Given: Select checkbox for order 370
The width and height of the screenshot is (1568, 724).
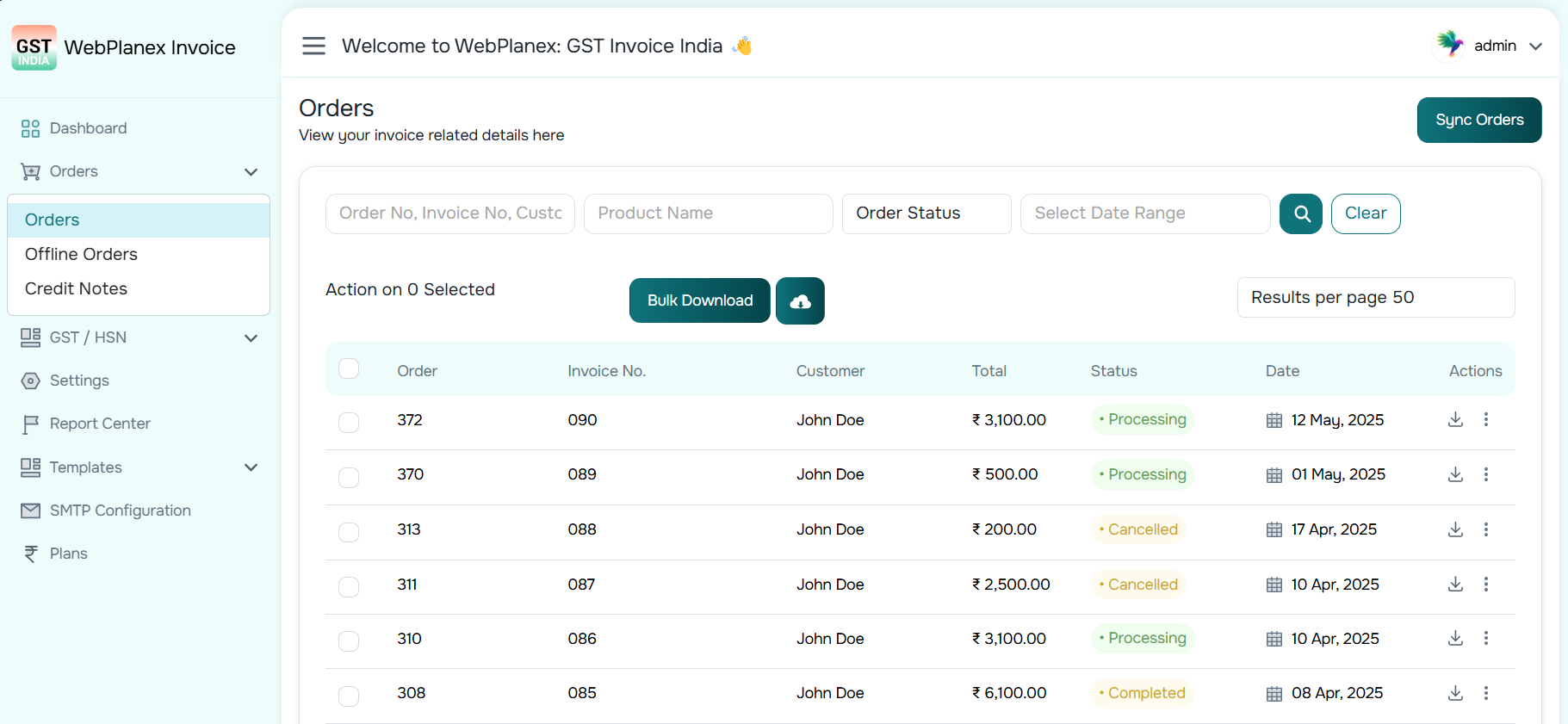Looking at the screenshot, I should (349, 478).
